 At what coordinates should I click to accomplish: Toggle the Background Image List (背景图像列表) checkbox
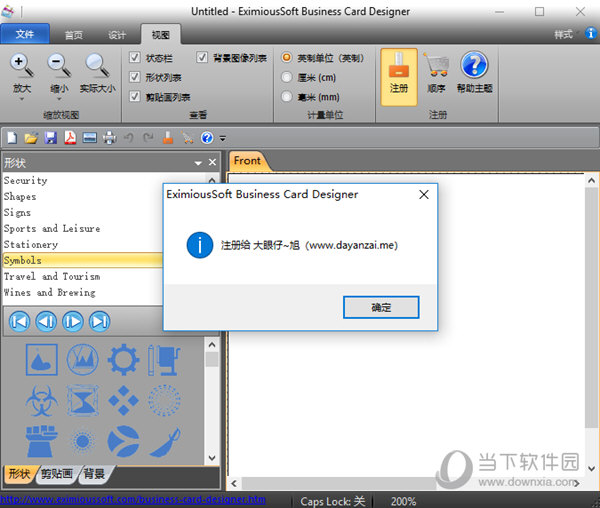coord(202,58)
